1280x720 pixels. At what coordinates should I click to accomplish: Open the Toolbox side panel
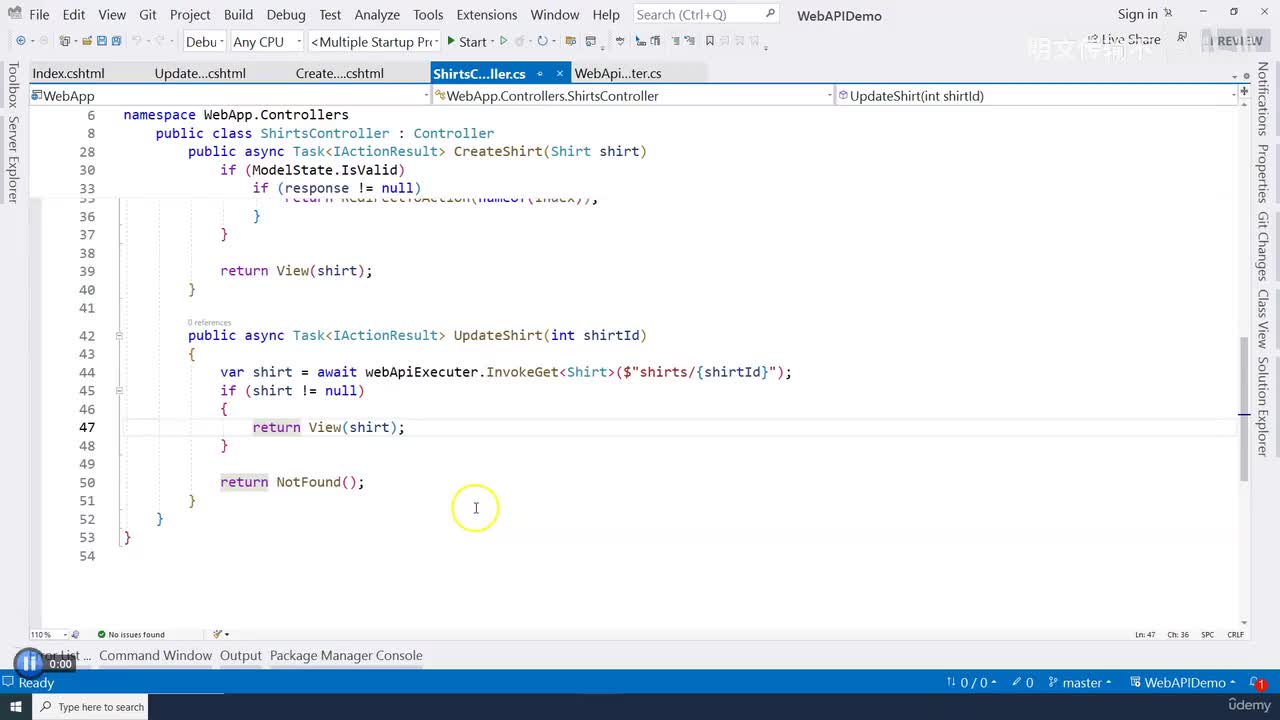pyautogui.click(x=13, y=84)
